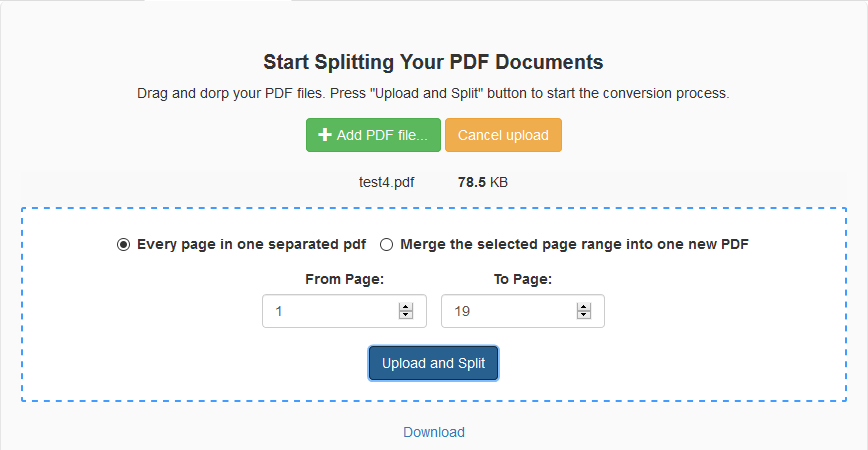Screen dimensions: 868x450
Task: Open the Download link
Action: 434,432
